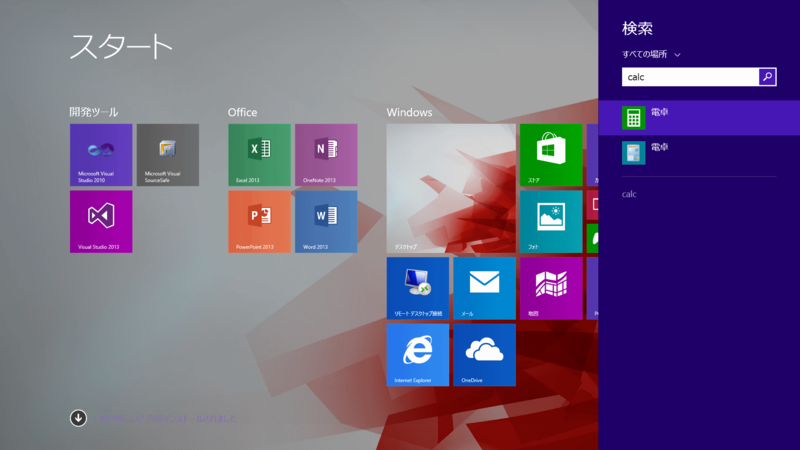
Task: Click the new apps installed notification text
Action: coord(165,418)
